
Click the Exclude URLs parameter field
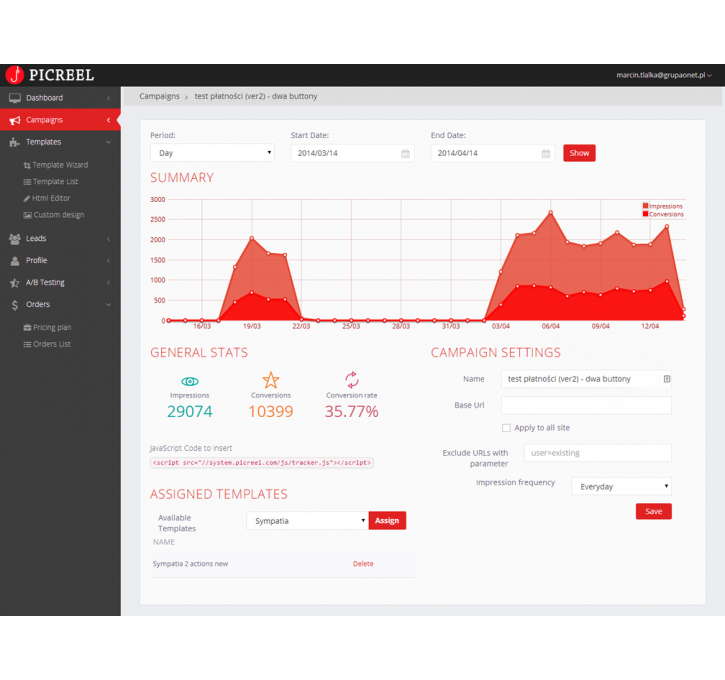(598, 453)
